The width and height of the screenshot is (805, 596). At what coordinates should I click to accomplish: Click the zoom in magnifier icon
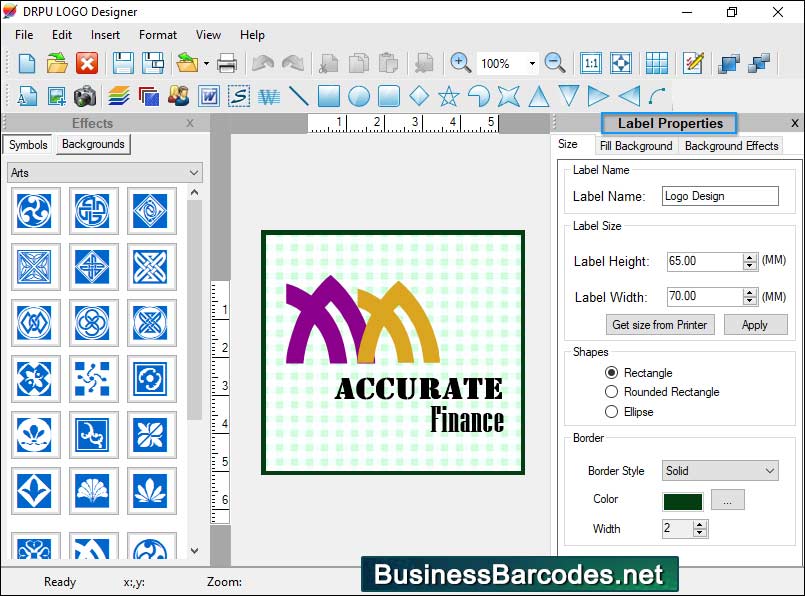click(460, 63)
